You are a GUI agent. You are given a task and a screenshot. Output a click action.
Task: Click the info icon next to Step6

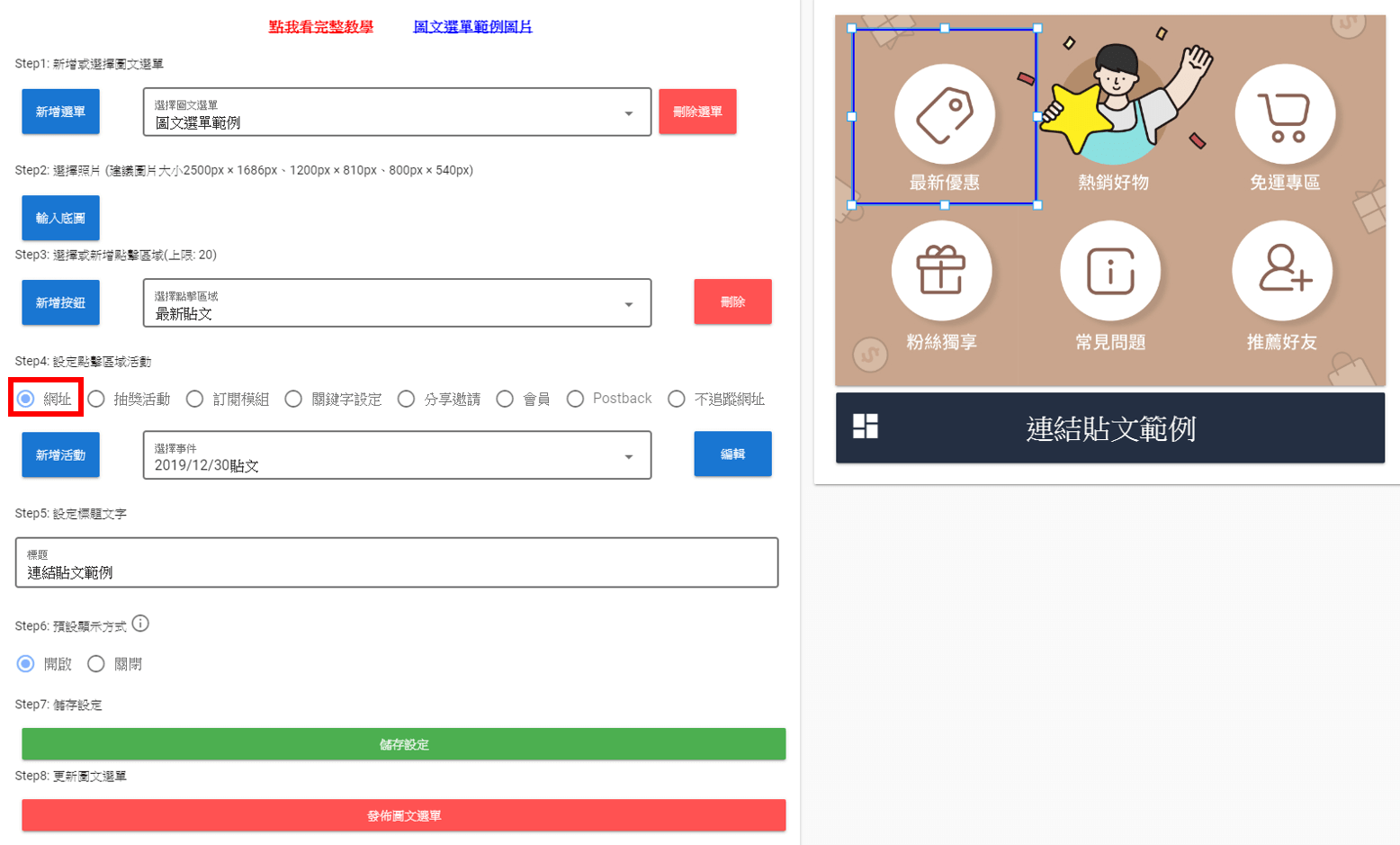[140, 624]
